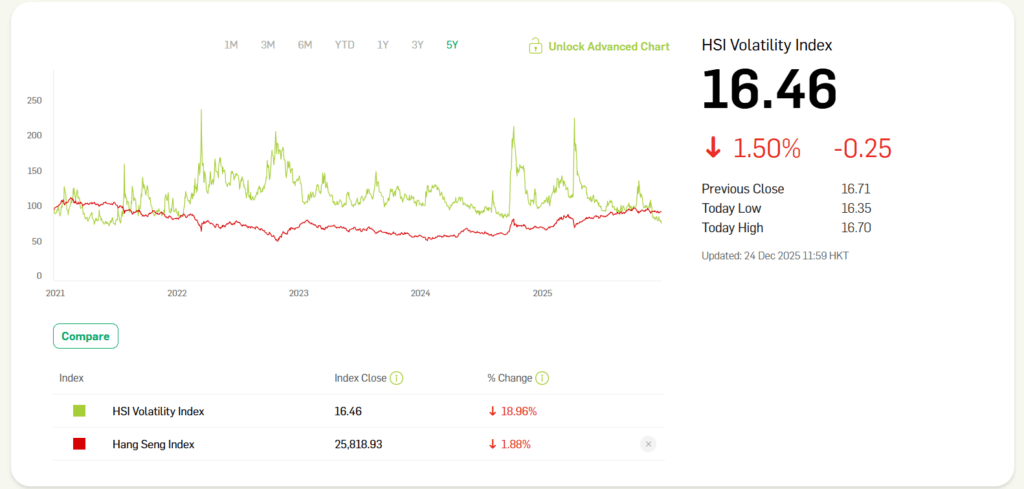
Task: Select the YTD range option
Action: click(344, 45)
